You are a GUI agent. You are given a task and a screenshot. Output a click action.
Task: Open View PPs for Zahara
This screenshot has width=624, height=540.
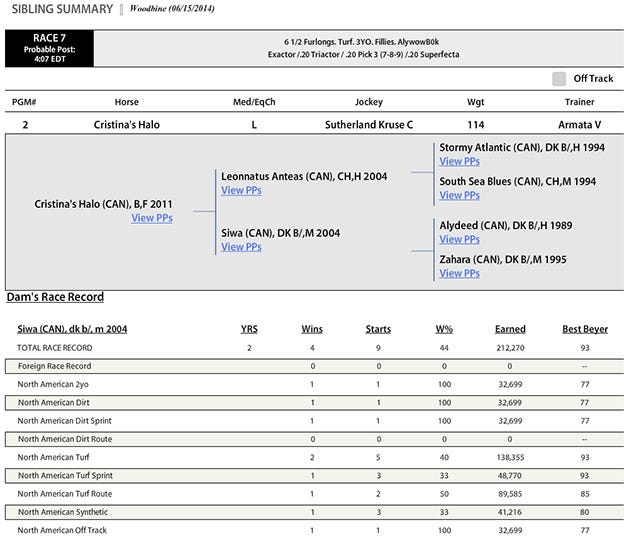459,273
